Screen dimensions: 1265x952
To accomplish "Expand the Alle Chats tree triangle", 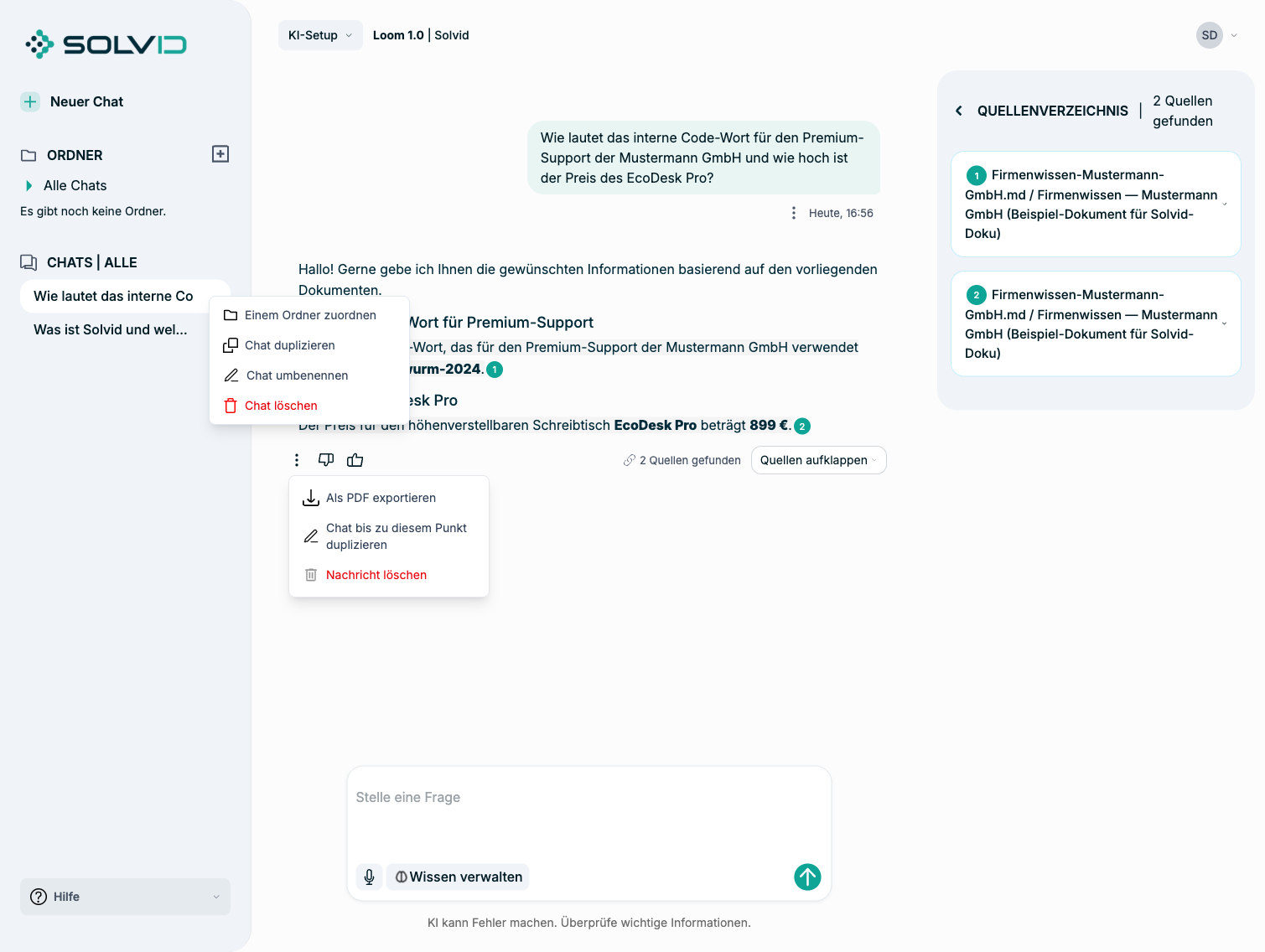I will tap(29, 185).
